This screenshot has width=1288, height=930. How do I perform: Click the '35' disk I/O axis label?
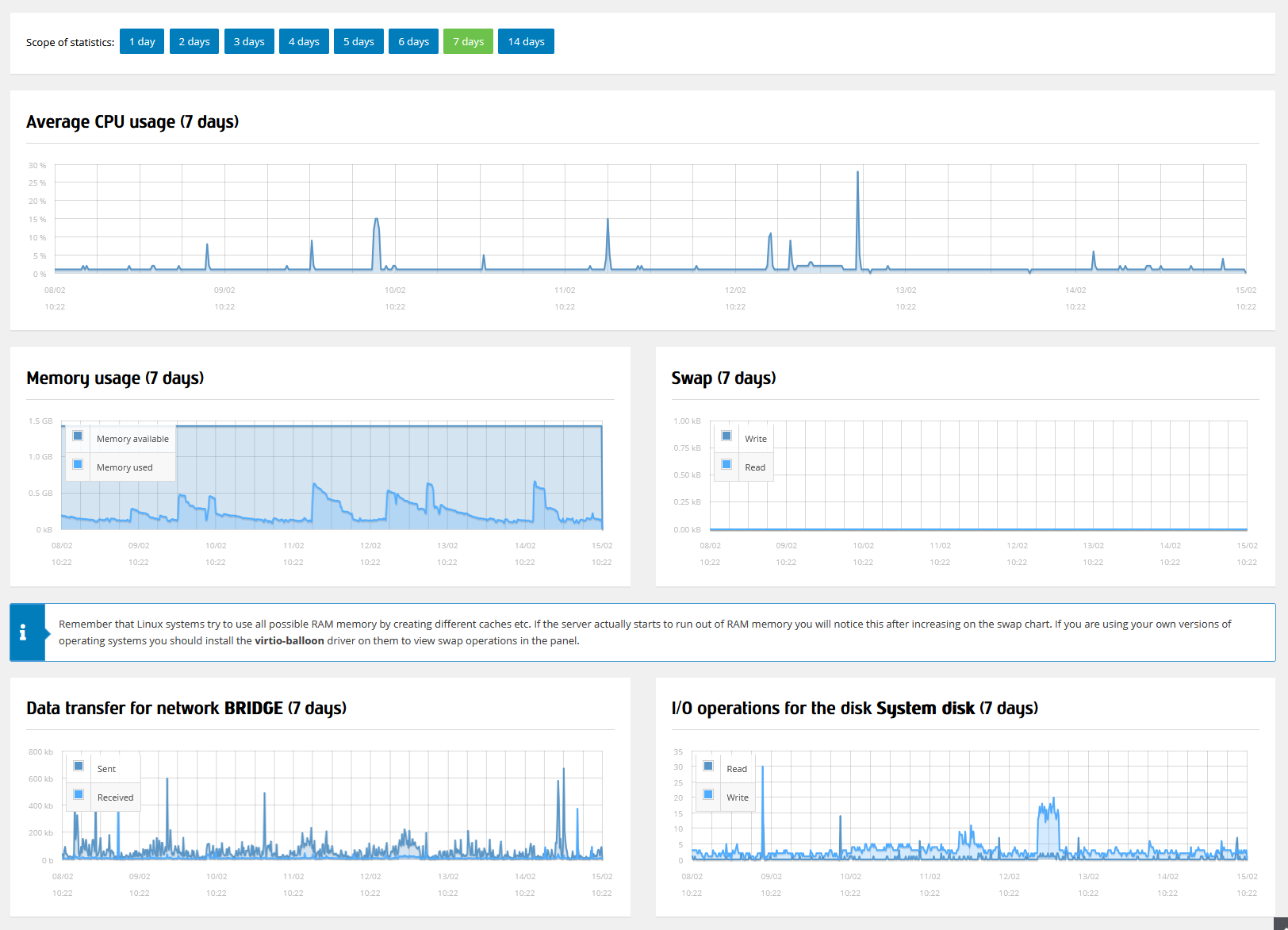click(678, 751)
